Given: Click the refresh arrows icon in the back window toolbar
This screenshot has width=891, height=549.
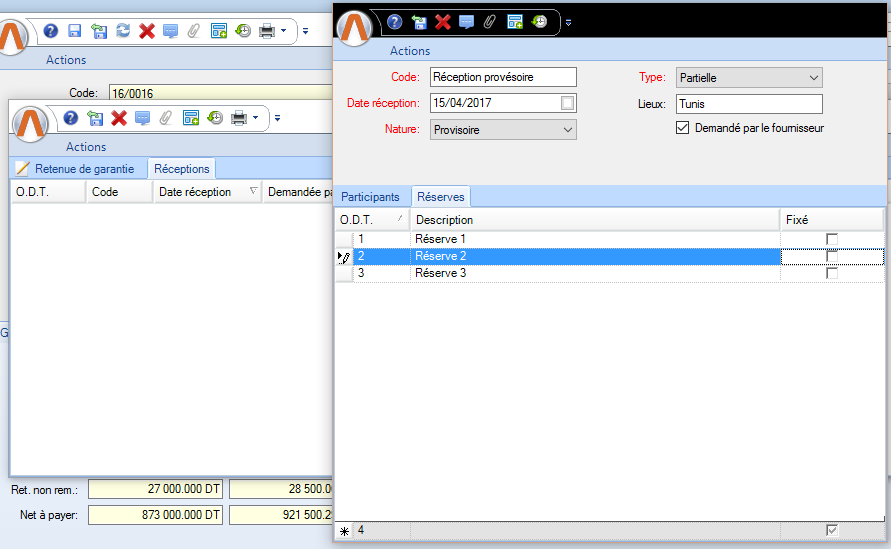Looking at the screenshot, I should click(x=123, y=31).
